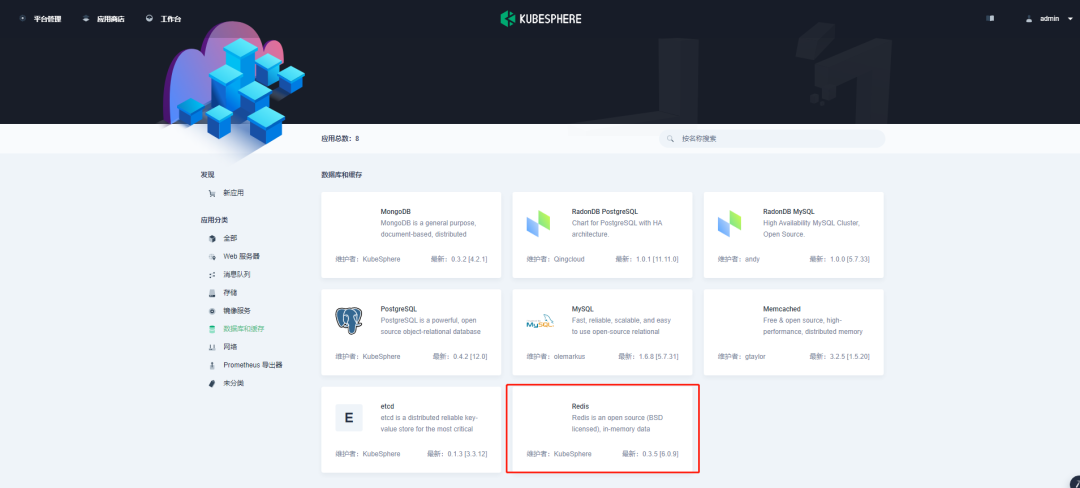Open the RadonDB MySQL app title
The image size is (1080, 488).
tap(789, 211)
